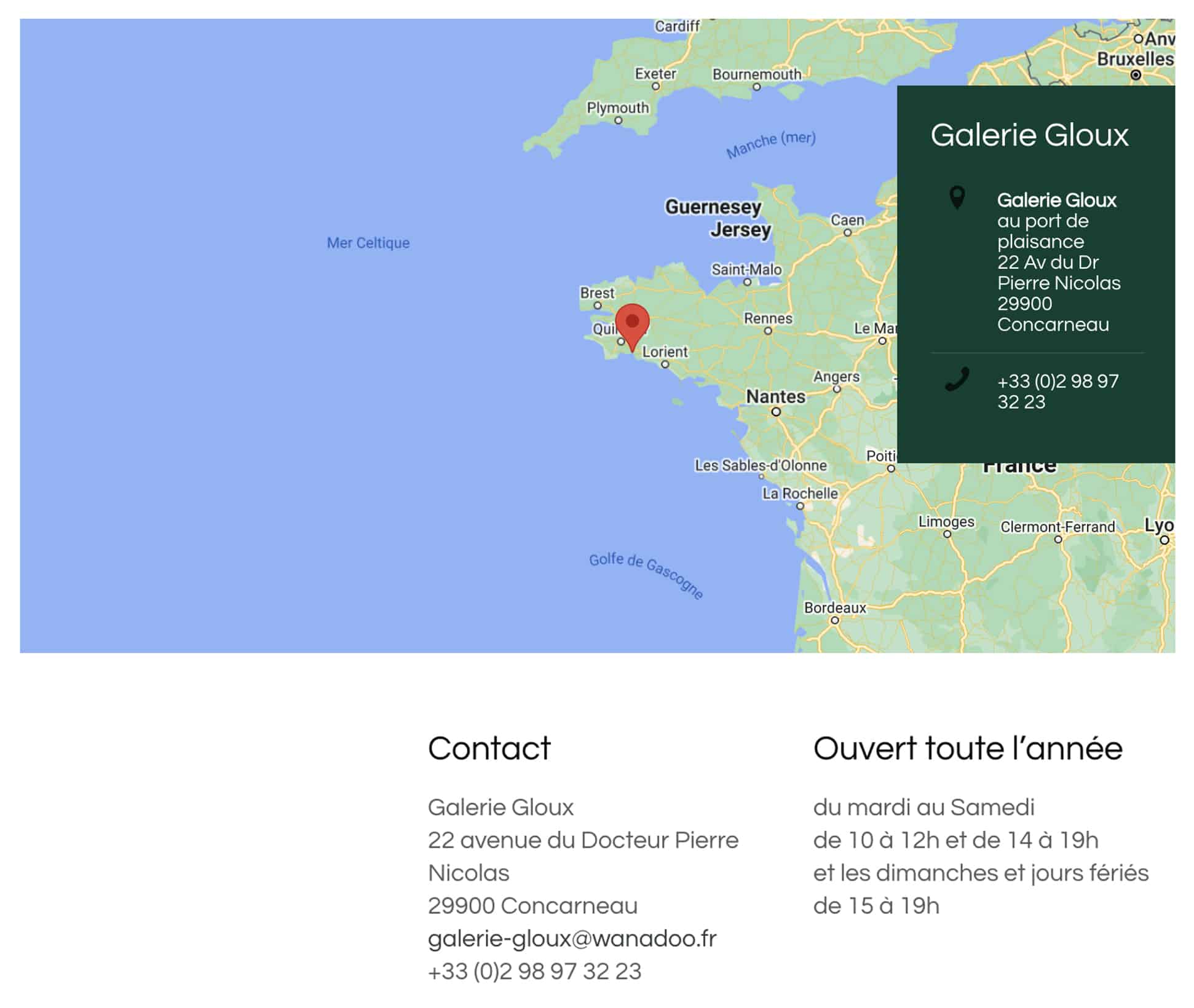Viewport: 1194px width, 1008px height.
Task: Click the 'de 15 à 19h' hours line
Action: coord(876,905)
